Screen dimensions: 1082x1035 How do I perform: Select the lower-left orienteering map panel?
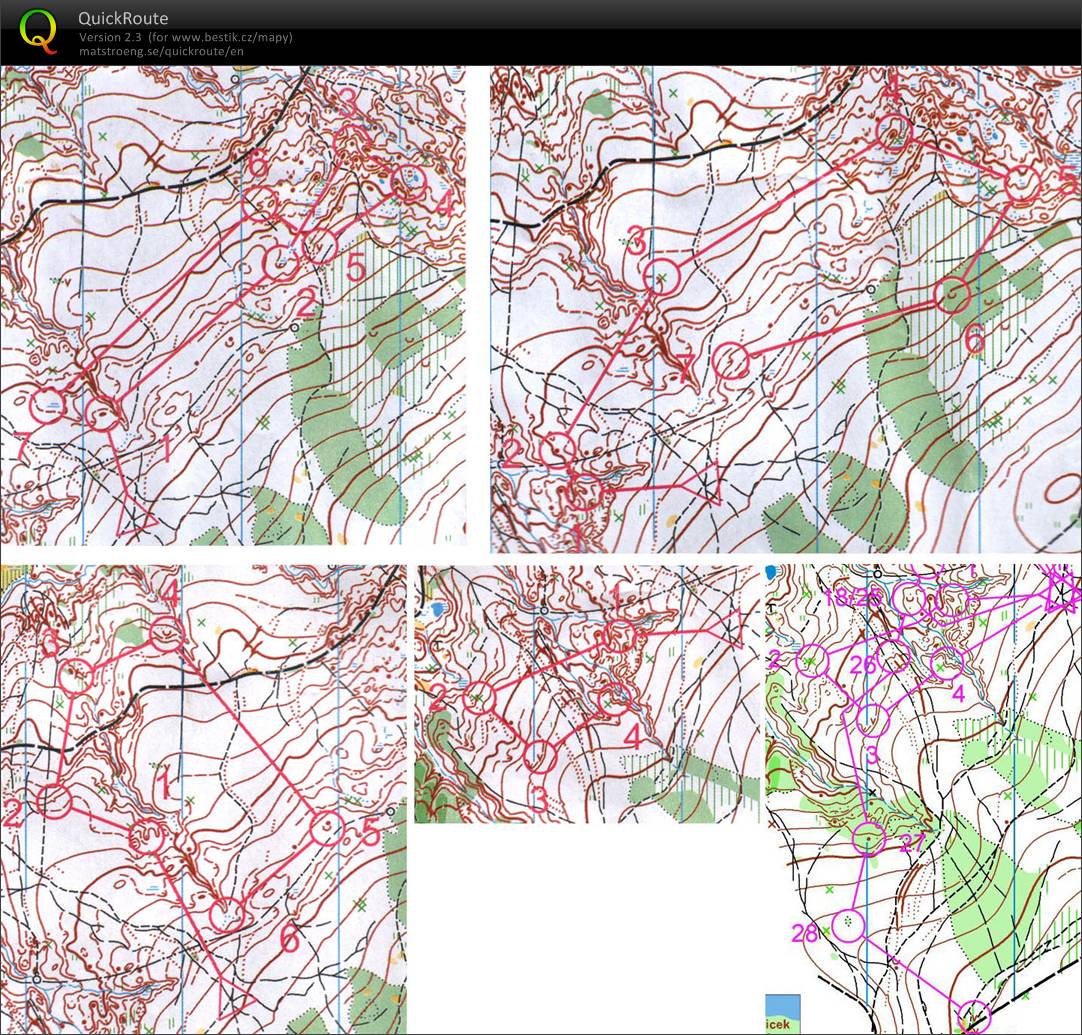(204, 799)
